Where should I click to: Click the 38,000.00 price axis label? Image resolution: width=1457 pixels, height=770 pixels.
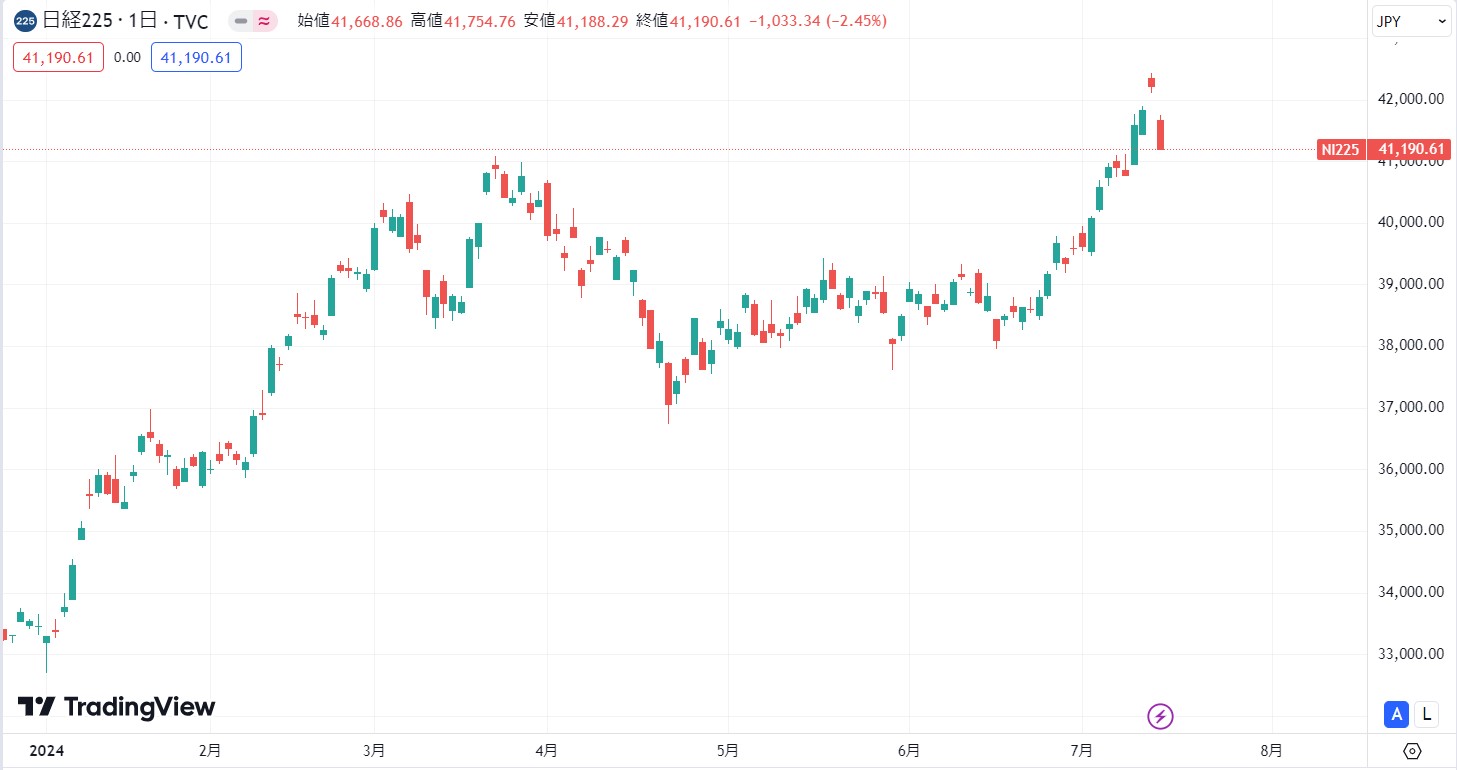pos(1410,345)
